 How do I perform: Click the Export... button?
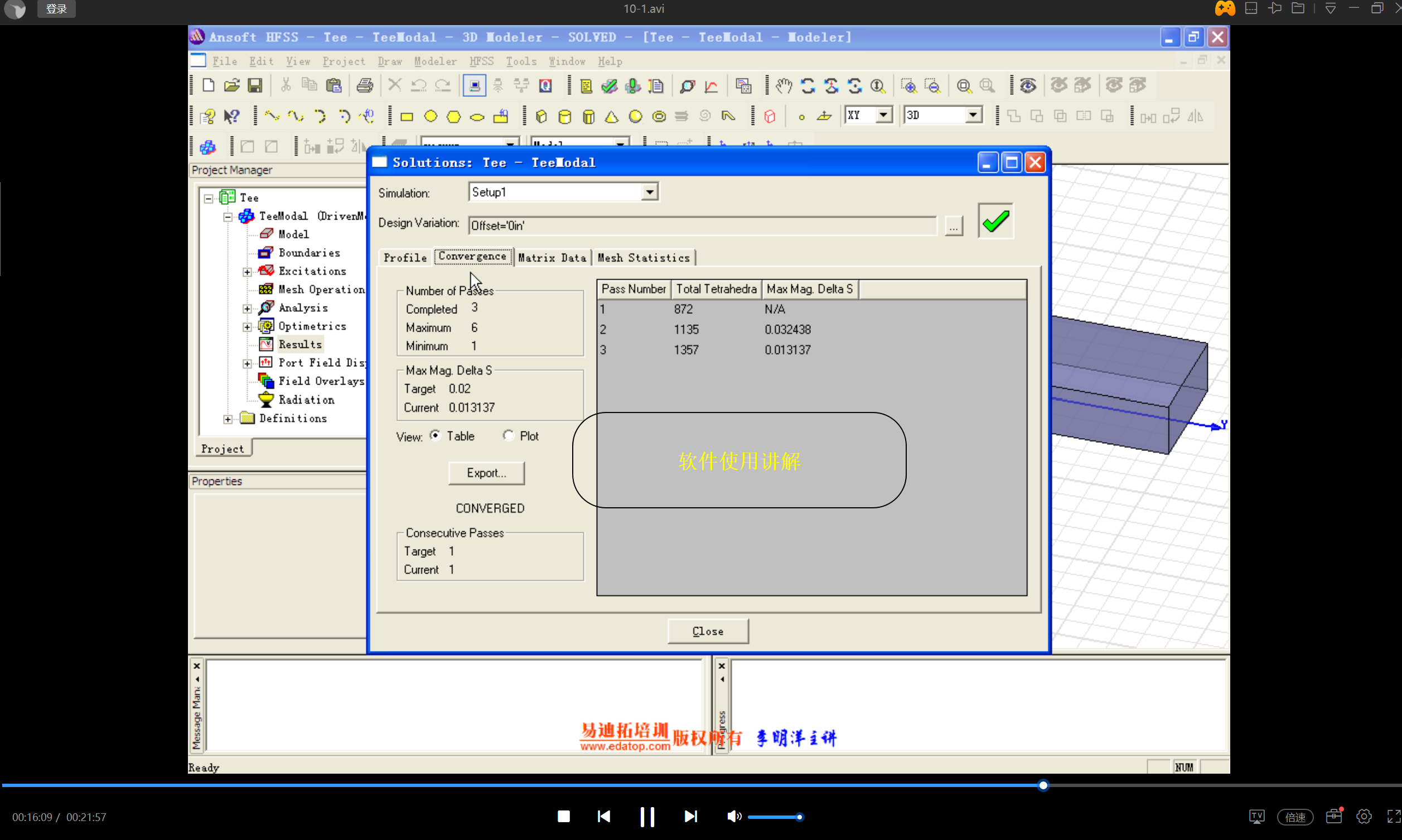click(x=486, y=473)
